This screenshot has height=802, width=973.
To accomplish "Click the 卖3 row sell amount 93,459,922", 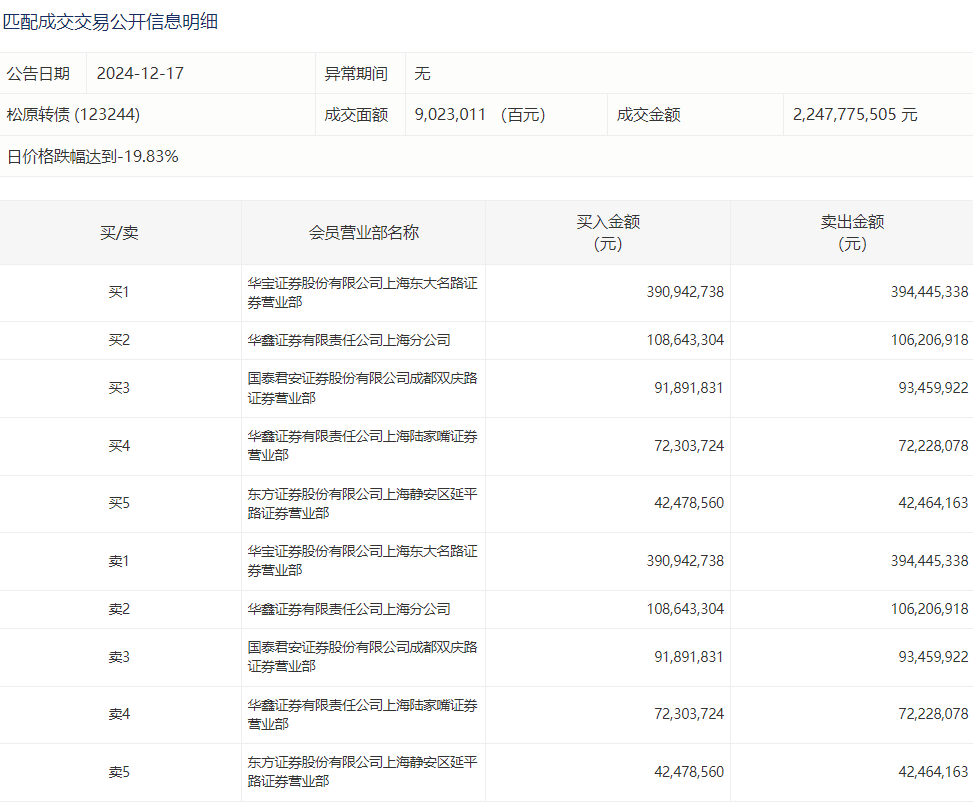I will click(x=929, y=657).
